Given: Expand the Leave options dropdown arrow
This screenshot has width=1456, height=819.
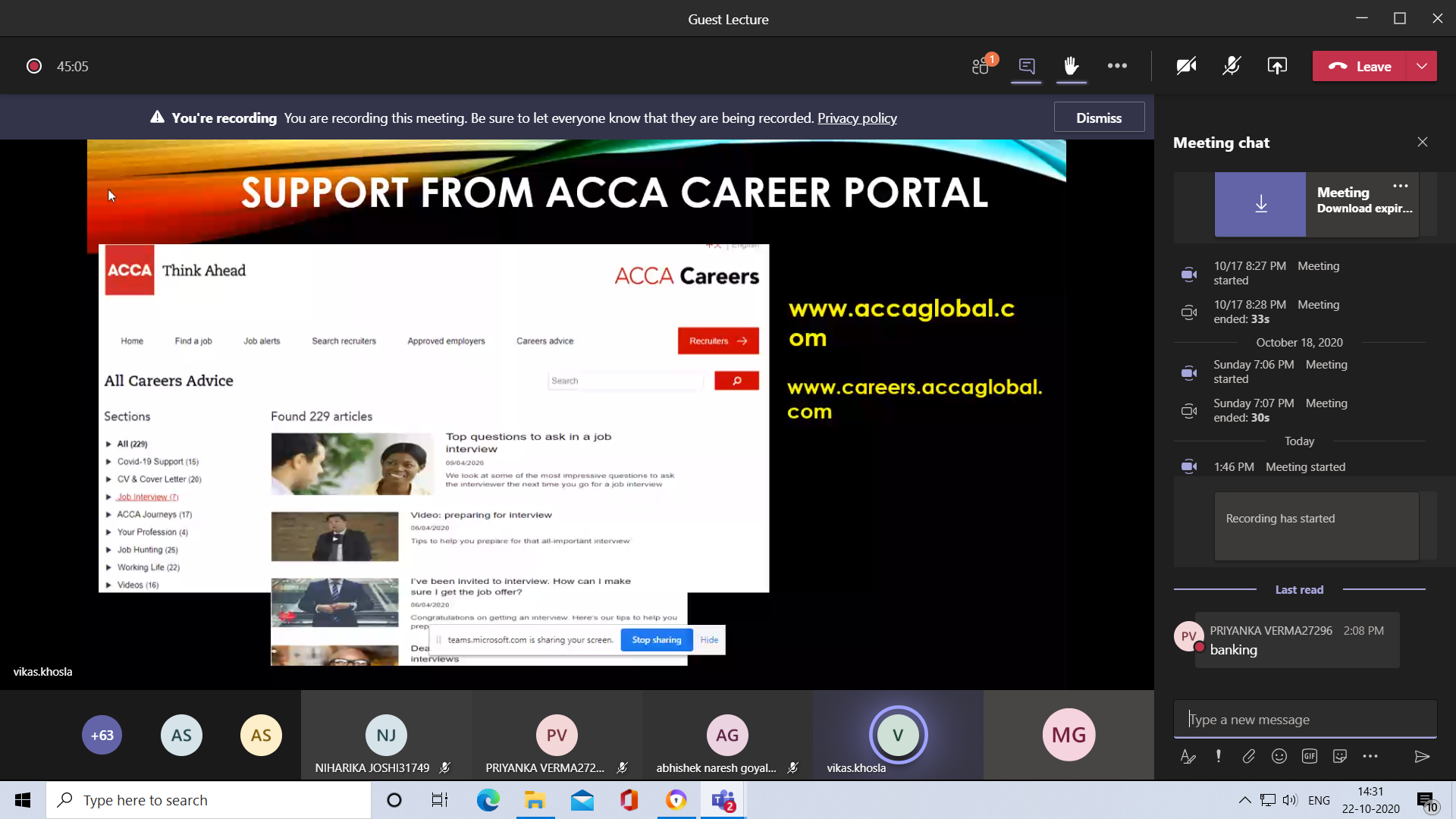Looking at the screenshot, I should coord(1422,66).
